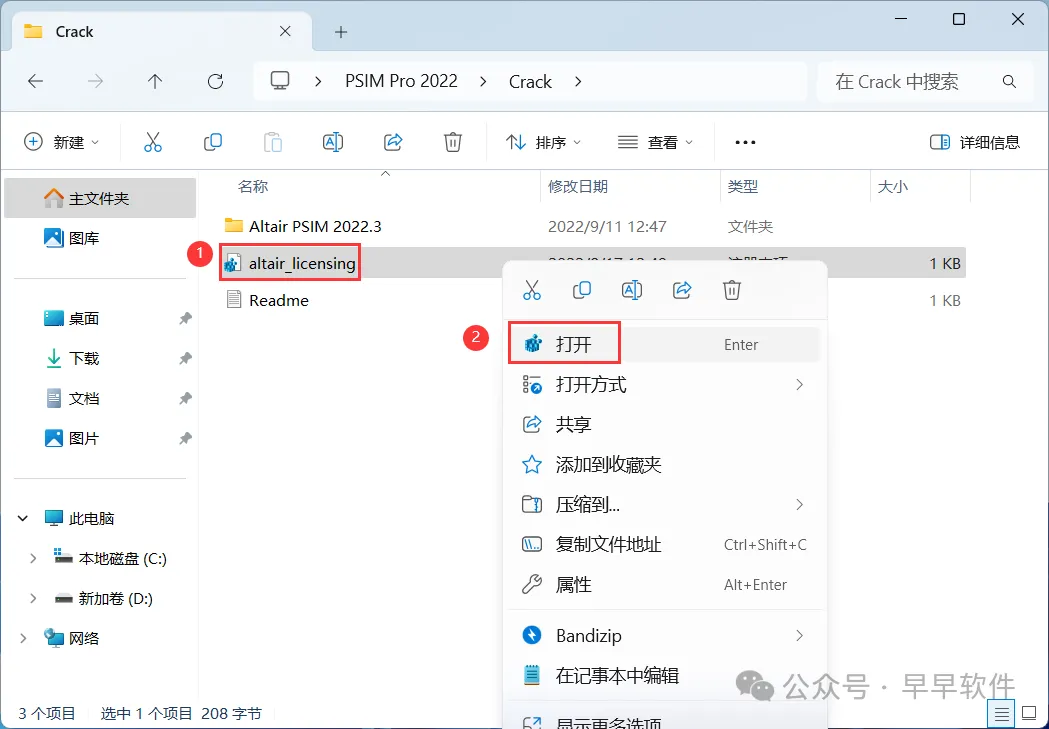Select 打开 in context menu
The height and width of the screenshot is (729, 1049).
point(664,344)
